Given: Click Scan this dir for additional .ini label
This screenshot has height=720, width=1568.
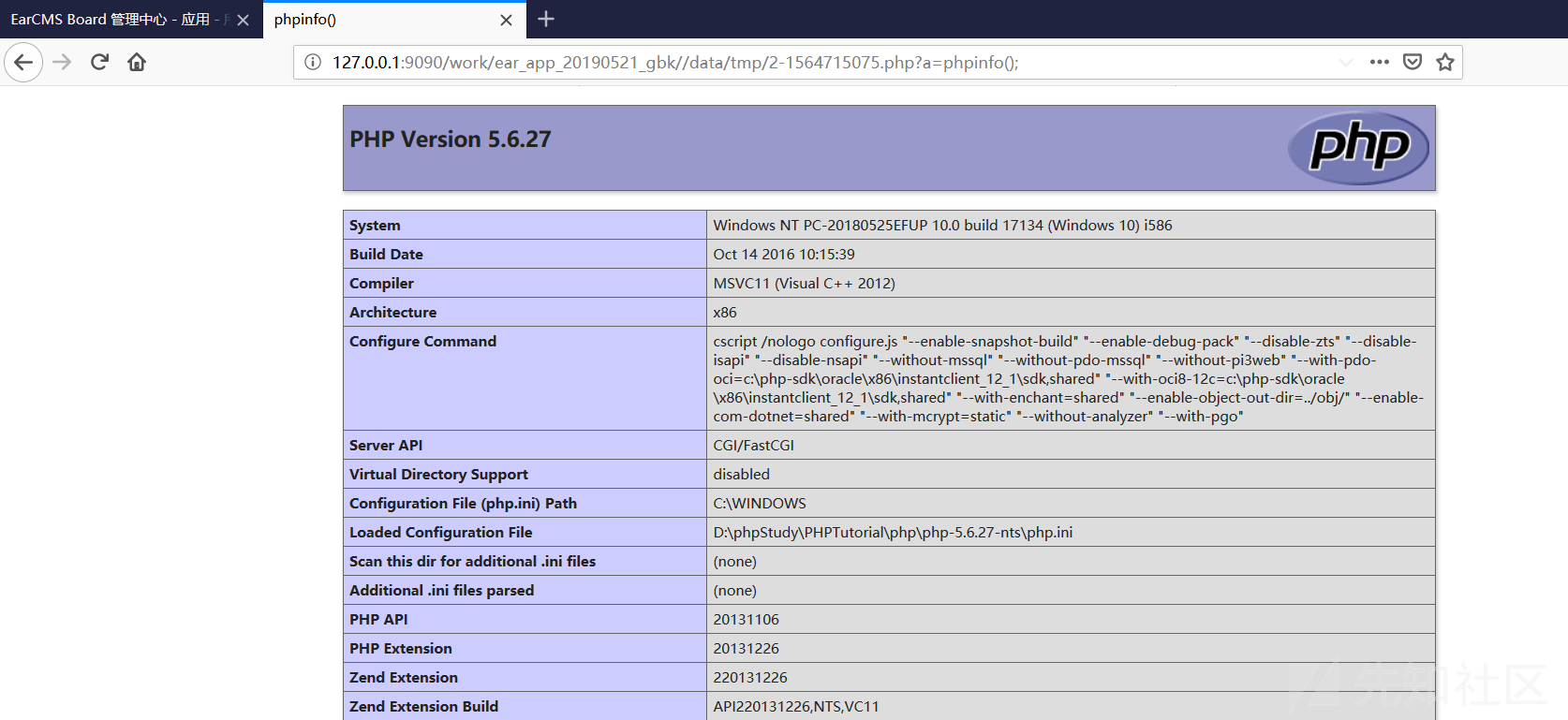Looking at the screenshot, I should 472,562.
